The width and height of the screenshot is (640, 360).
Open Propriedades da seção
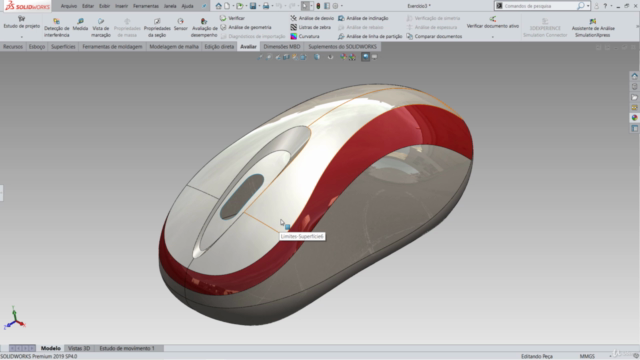[x=157, y=27]
